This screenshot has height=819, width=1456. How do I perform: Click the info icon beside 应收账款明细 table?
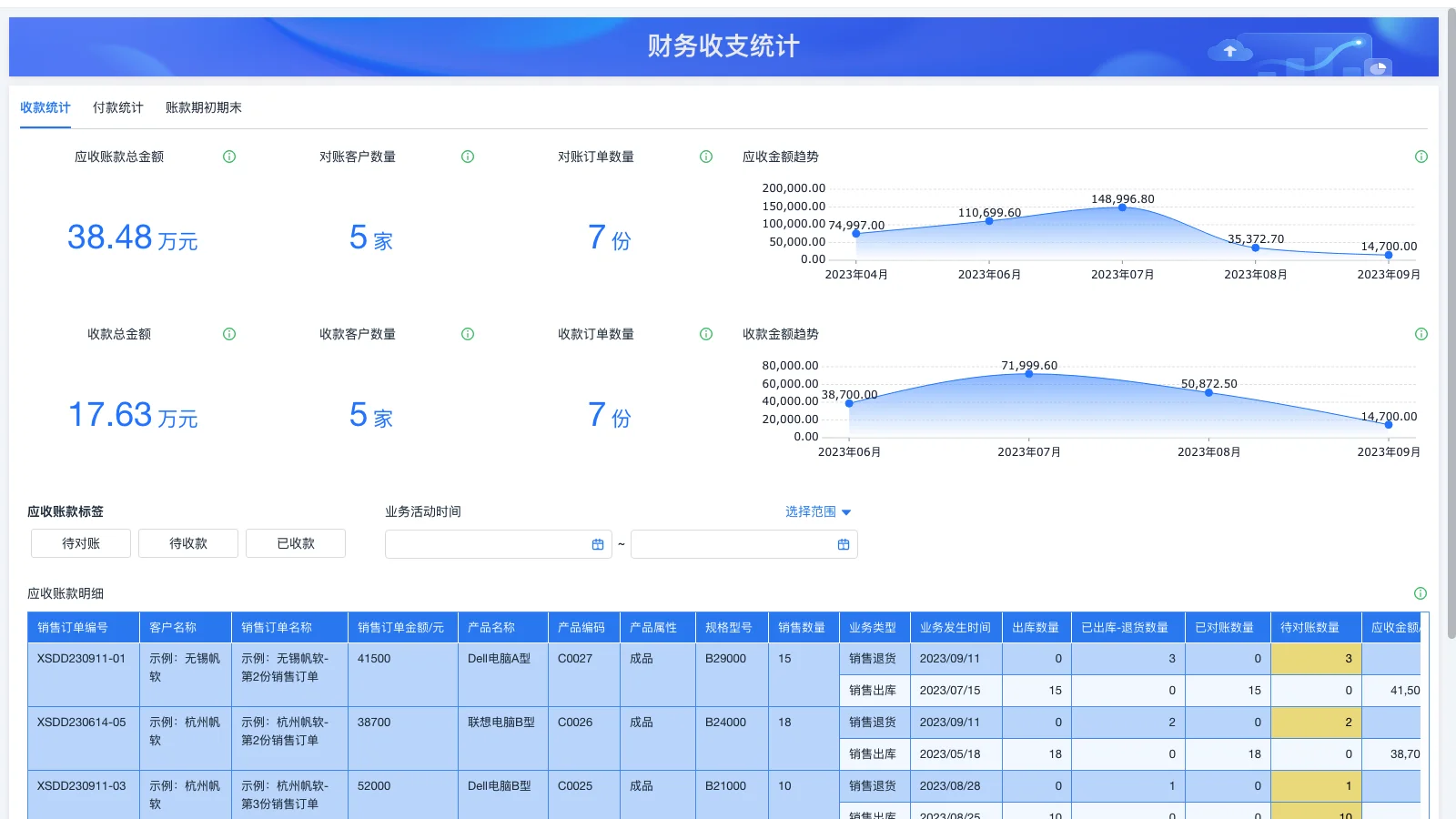1421,592
